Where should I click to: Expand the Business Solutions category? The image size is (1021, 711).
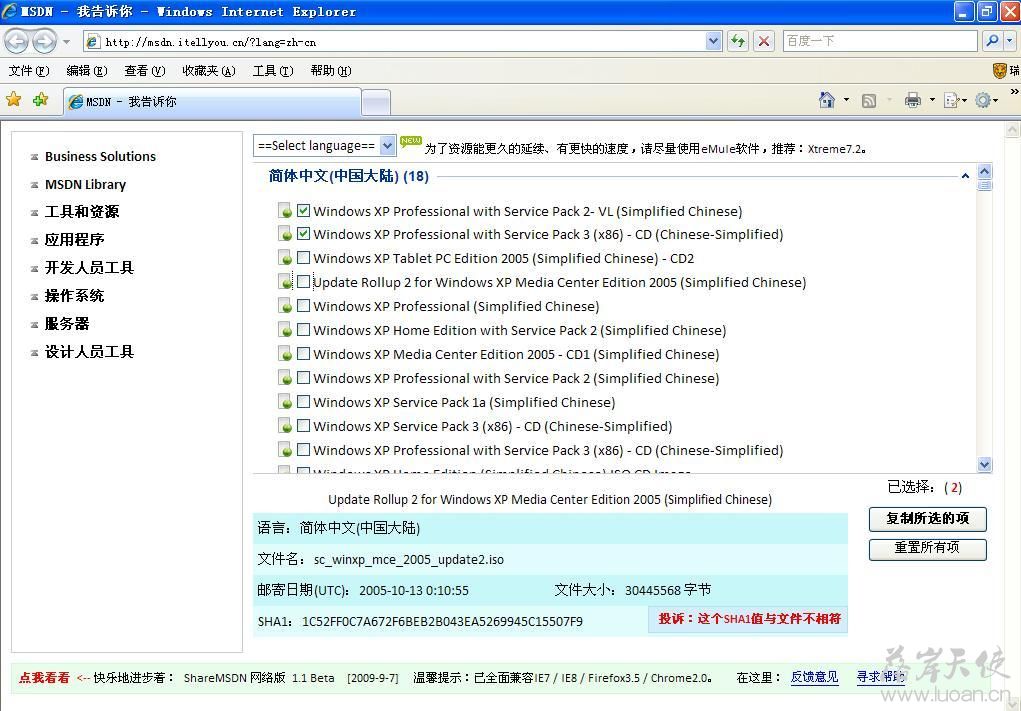(x=100, y=156)
